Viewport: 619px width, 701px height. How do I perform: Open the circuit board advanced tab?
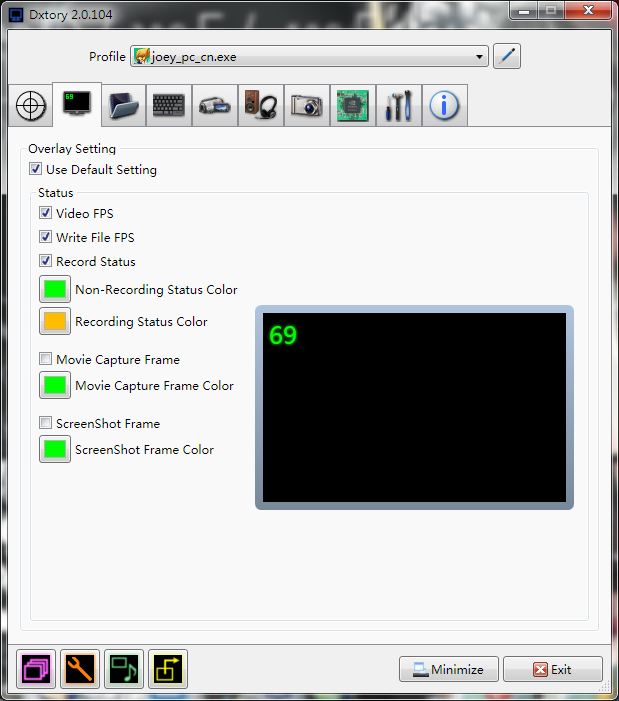point(352,106)
